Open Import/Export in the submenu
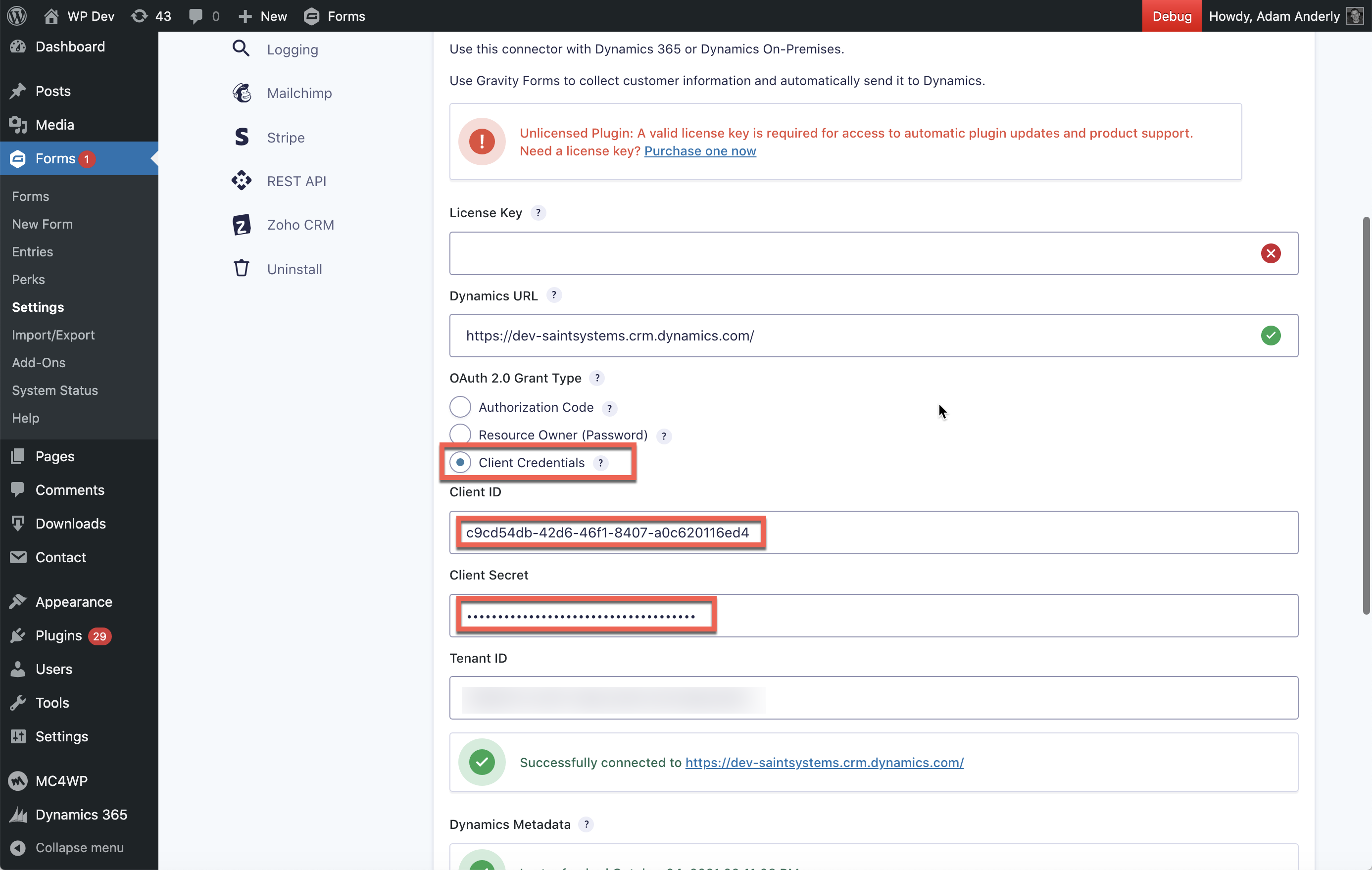This screenshot has width=1372, height=870. [53, 335]
